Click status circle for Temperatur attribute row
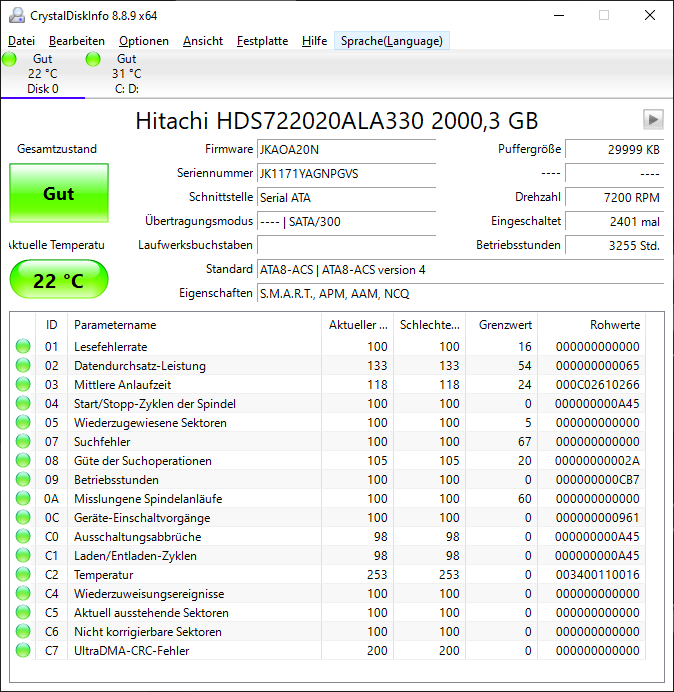This screenshot has width=674, height=692. [23, 574]
